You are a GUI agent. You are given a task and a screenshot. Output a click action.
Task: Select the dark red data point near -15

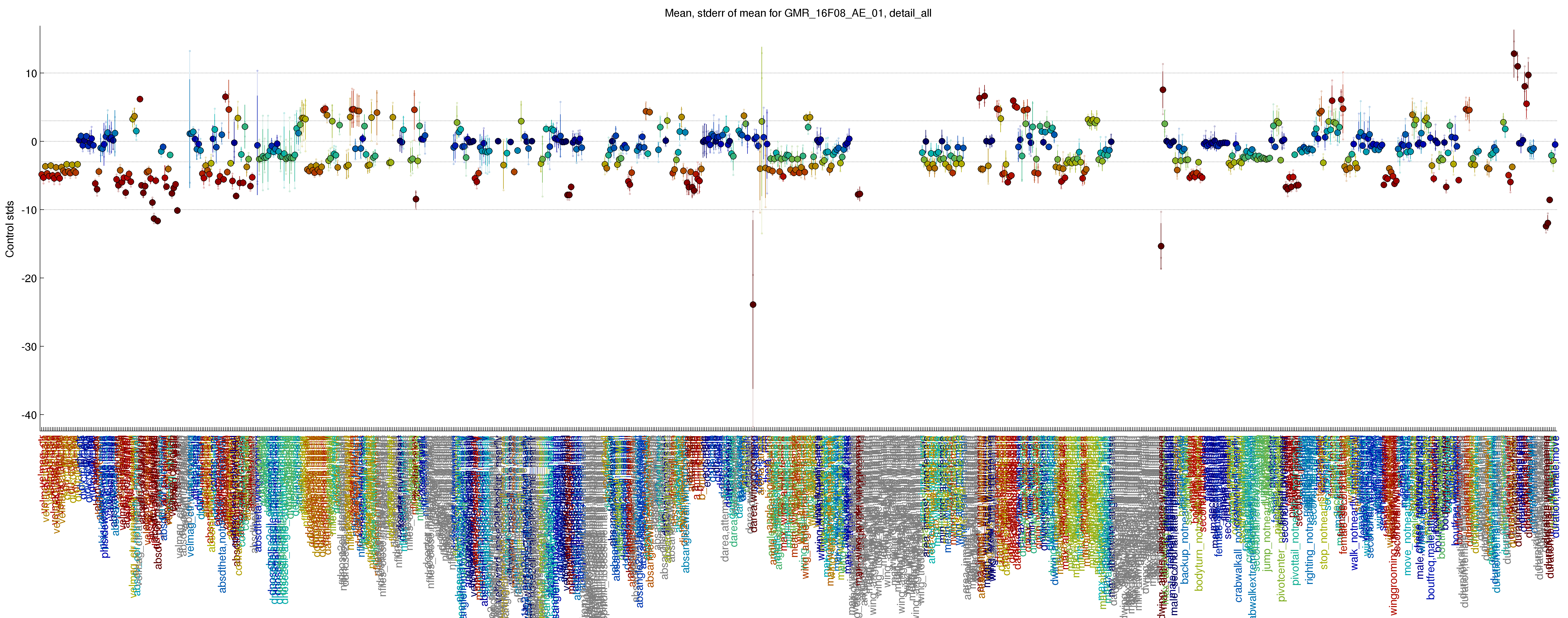(1161, 246)
